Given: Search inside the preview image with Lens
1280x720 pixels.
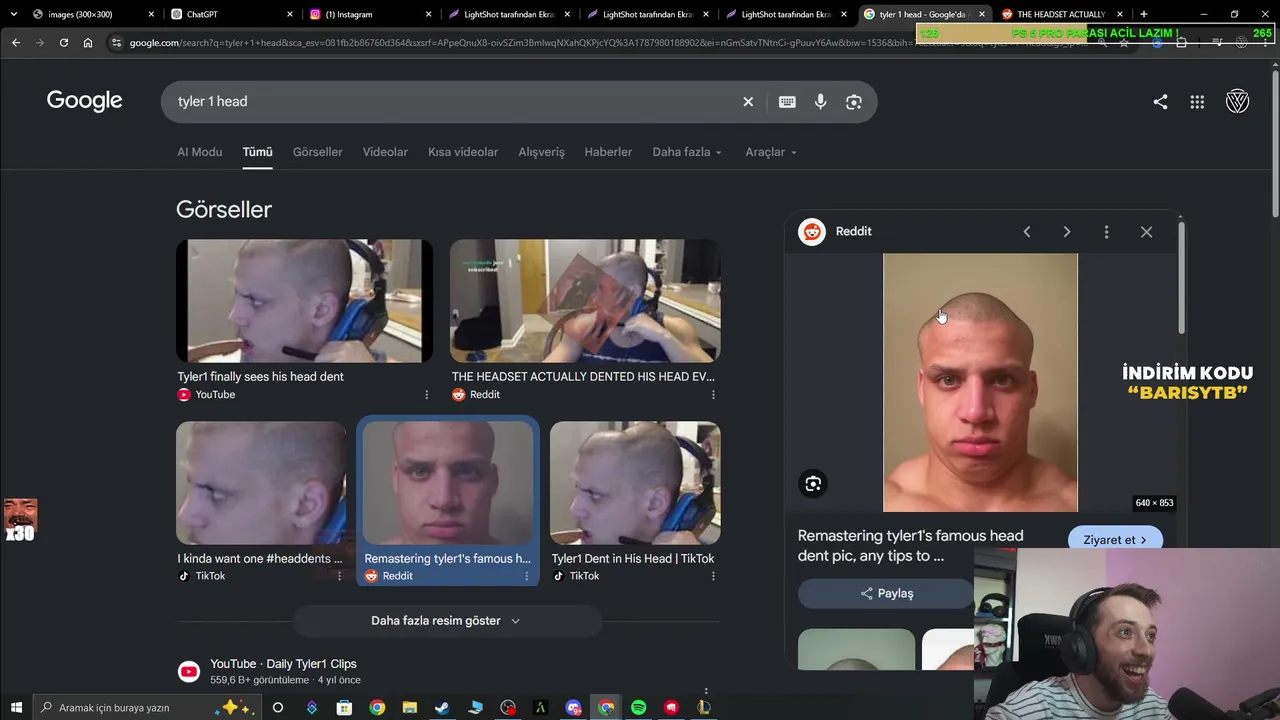Looking at the screenshot, I should [813, 484].
